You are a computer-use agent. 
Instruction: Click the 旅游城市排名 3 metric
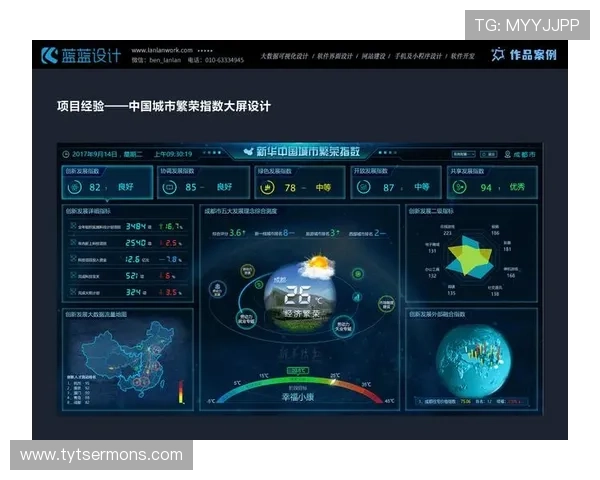(322, 233)
